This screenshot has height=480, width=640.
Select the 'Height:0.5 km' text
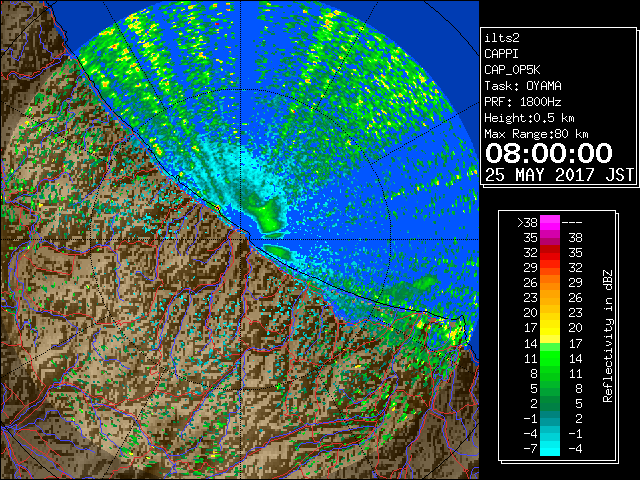pyautogui.click(x=529, y=118)
